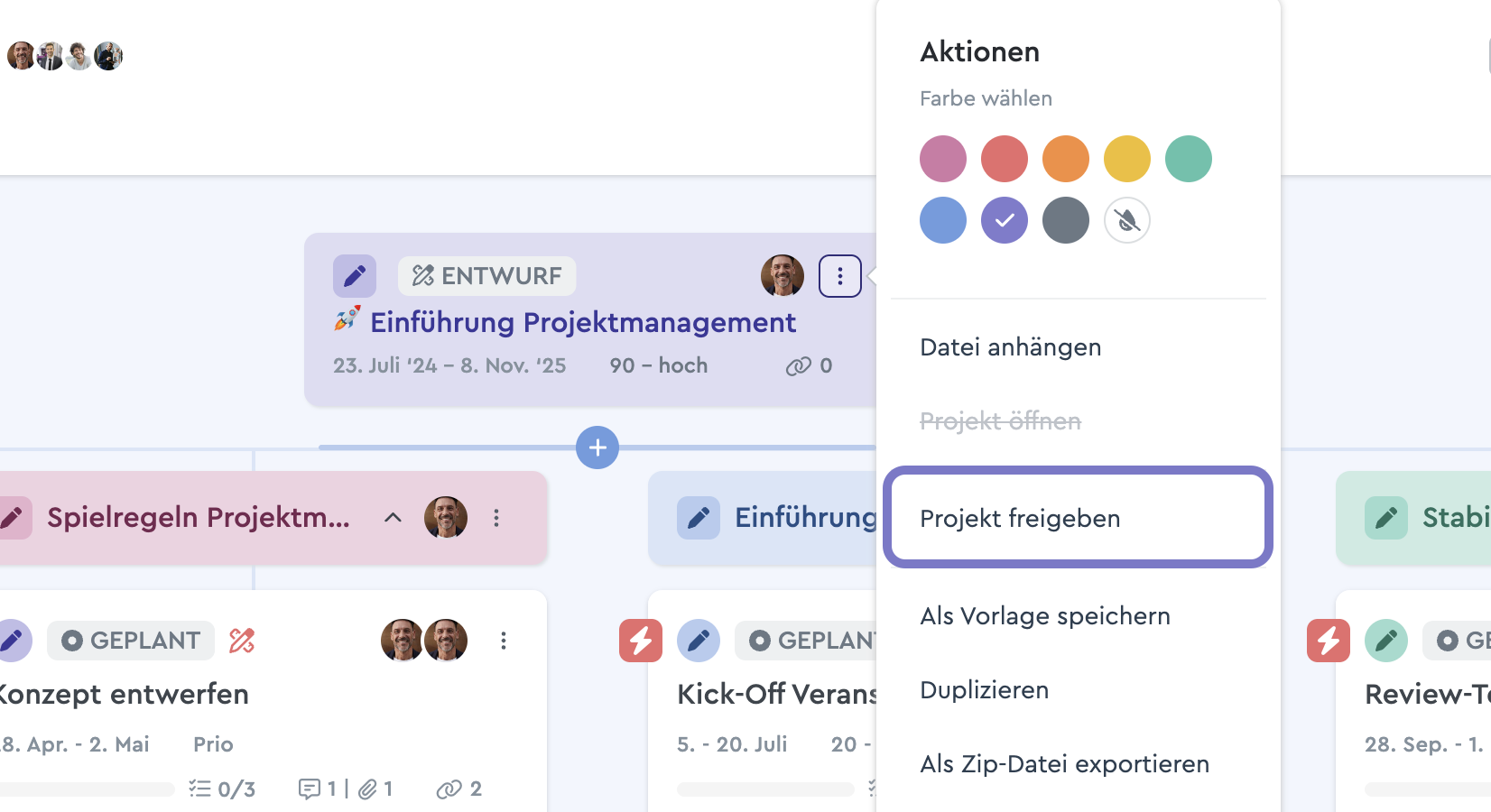Open three-dot menu on Spielregeln column header

pyautogui.click(x=496, y=518)
